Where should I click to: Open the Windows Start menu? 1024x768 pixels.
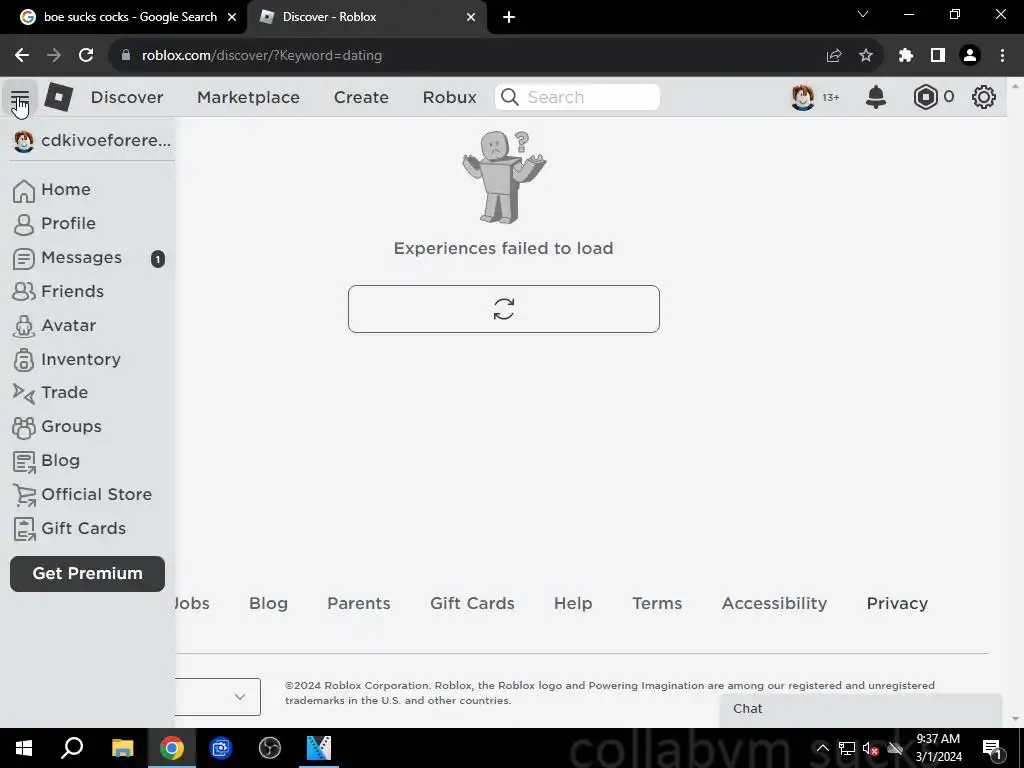coord(24,748)
